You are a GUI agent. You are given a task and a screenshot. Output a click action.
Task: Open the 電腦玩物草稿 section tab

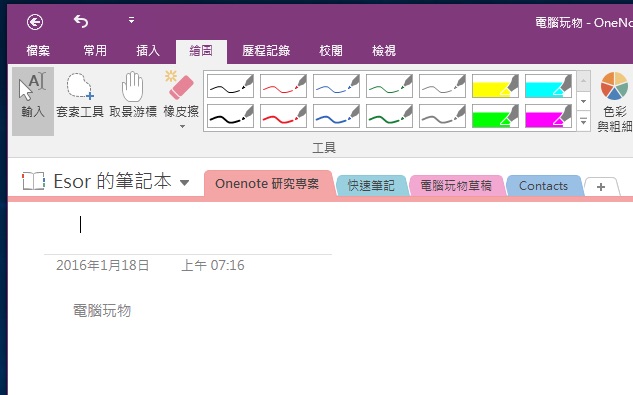pyautogui.click(x=456, y=186)
